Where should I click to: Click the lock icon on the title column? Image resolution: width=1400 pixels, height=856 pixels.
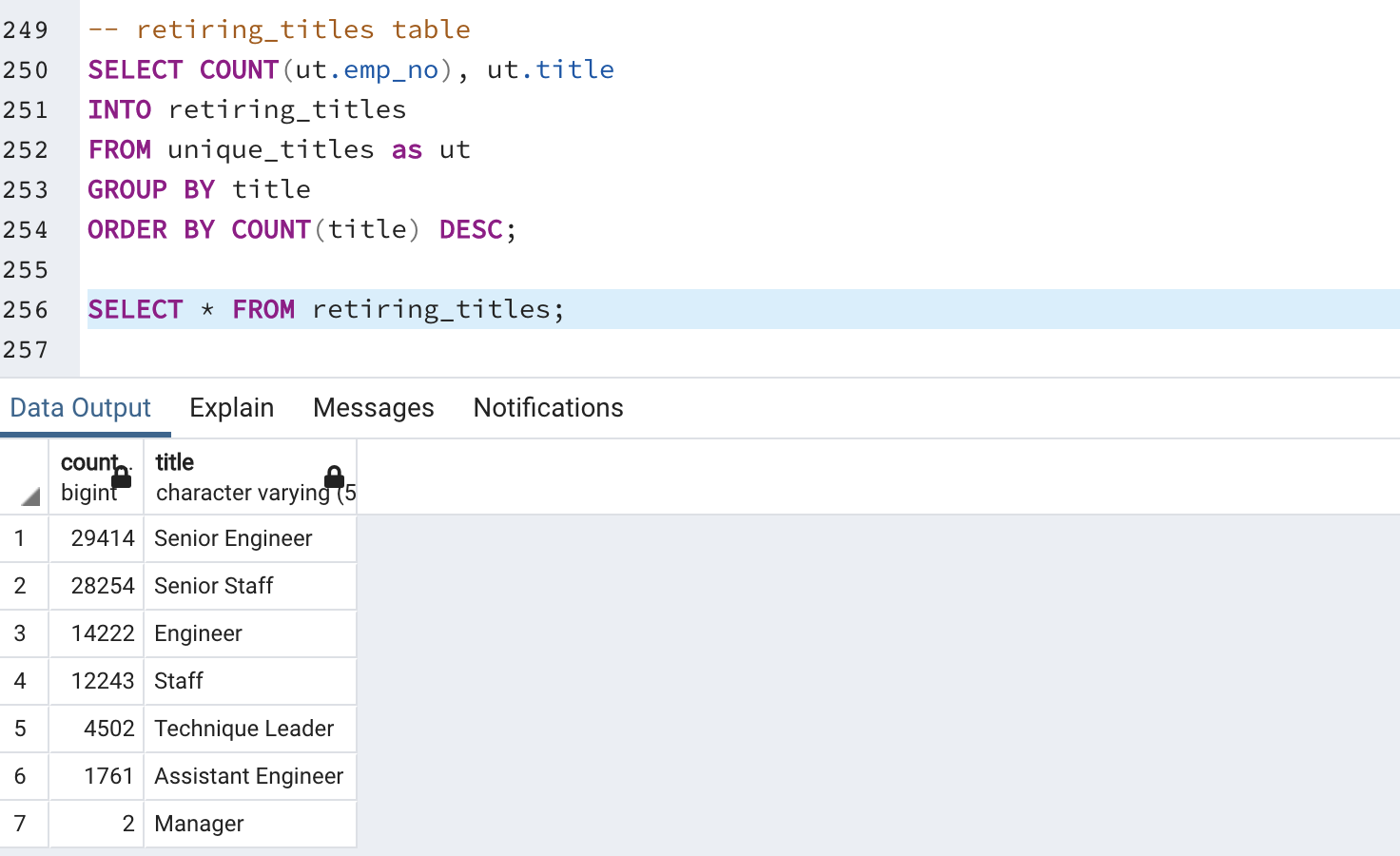click(x=335, y=477)
